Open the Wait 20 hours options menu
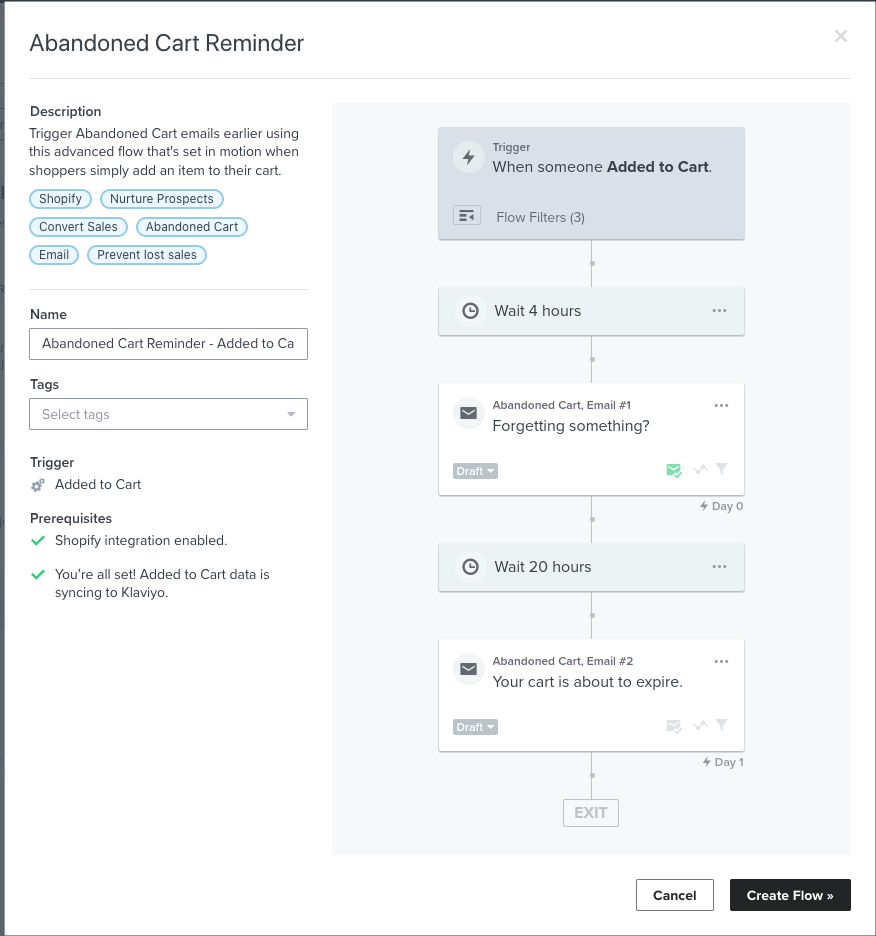876x936 pixels. [x=720, y=566]
